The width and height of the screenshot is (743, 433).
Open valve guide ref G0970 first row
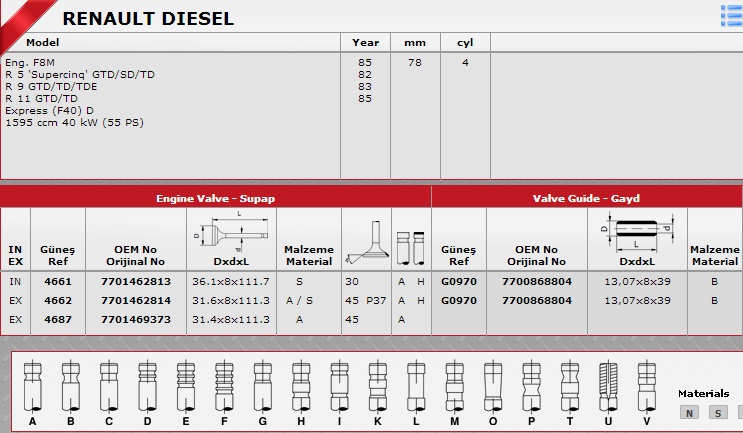coord(459,281)
